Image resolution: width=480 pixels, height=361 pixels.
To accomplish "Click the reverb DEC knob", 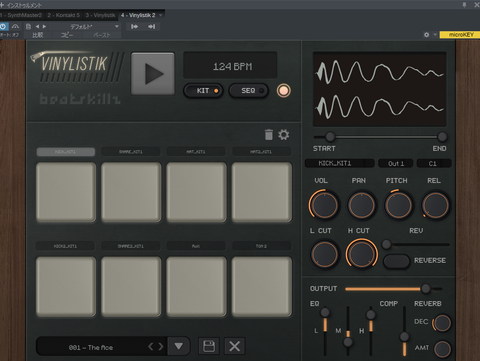I will [442, 323].
